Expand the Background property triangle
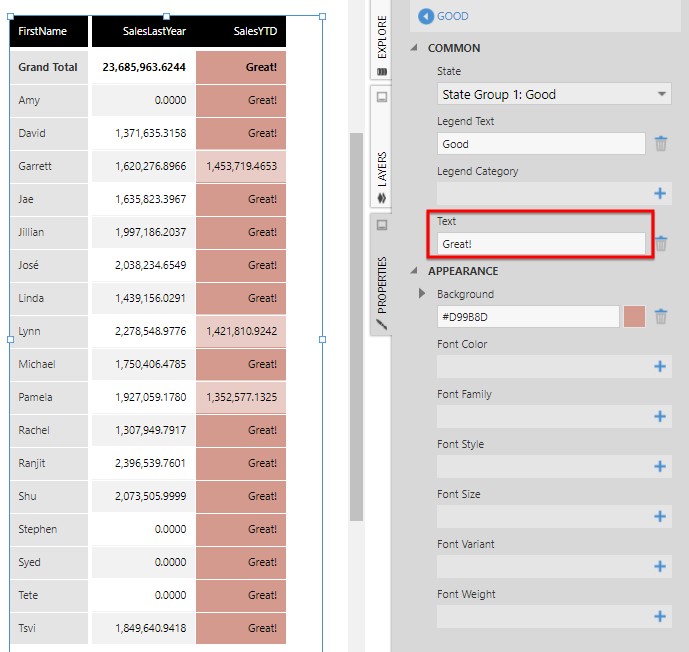The image size is (689, 652). [x=422, y=294]
